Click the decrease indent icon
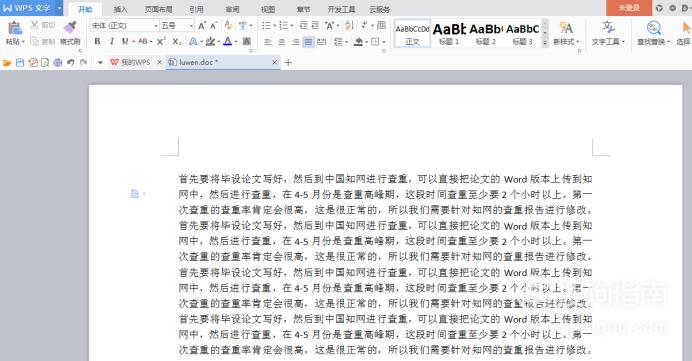Viewport: 692px width, 361px height. pos(303,26)
